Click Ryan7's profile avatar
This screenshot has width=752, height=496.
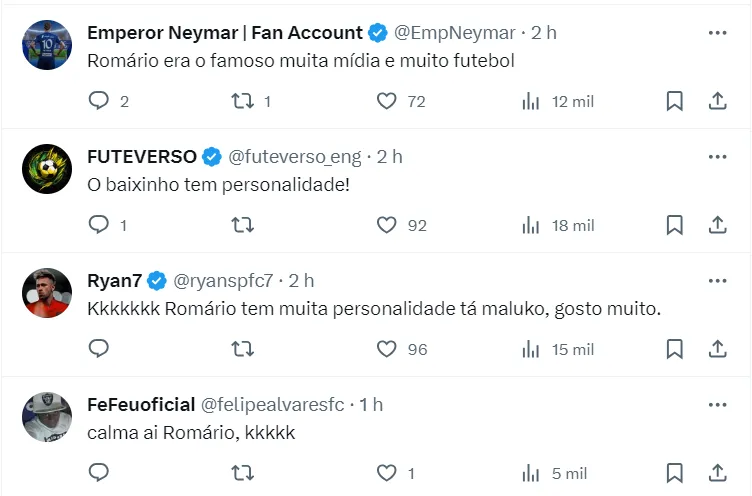47,293
